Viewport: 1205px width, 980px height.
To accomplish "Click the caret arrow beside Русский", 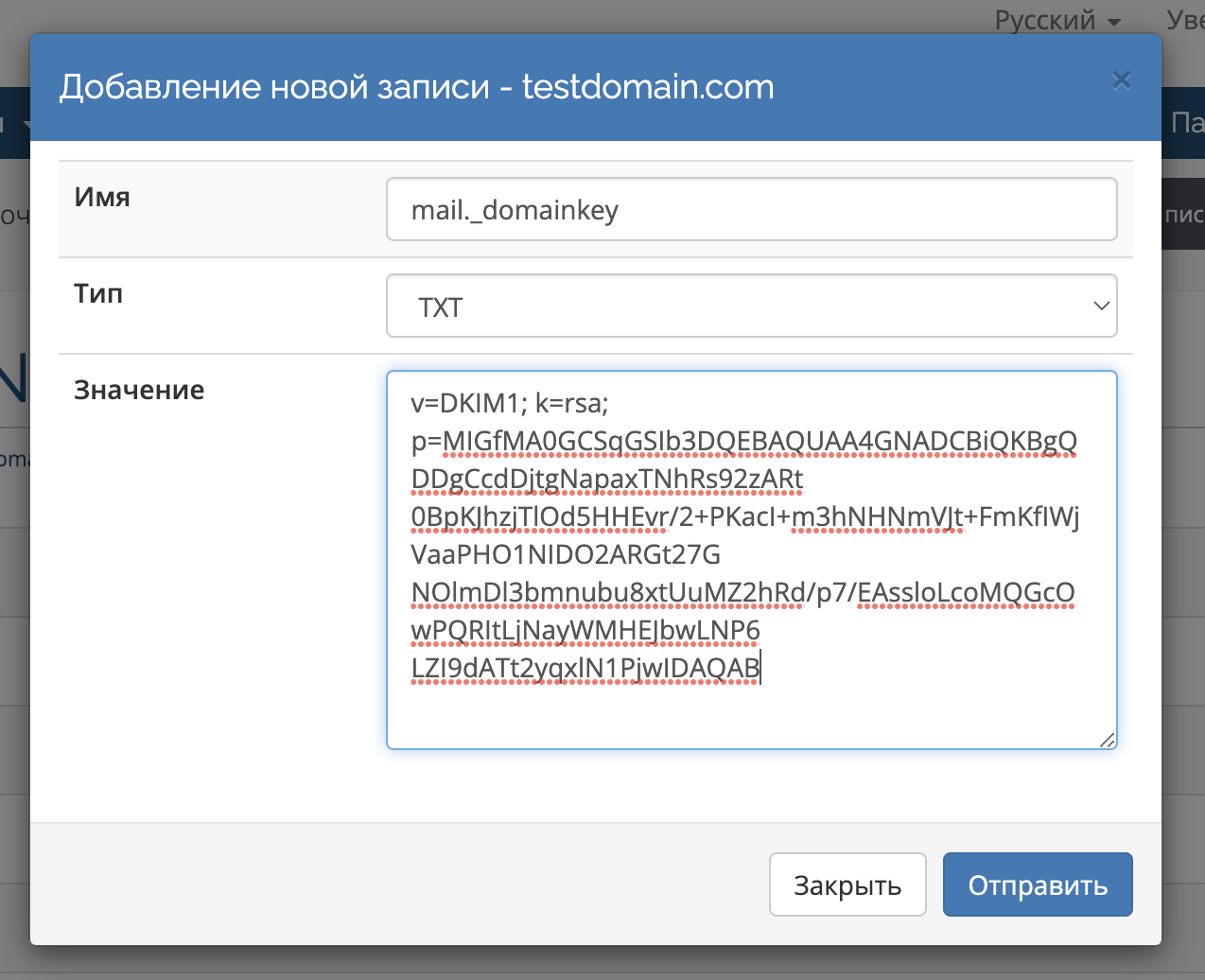I will tap(1114, 22).
